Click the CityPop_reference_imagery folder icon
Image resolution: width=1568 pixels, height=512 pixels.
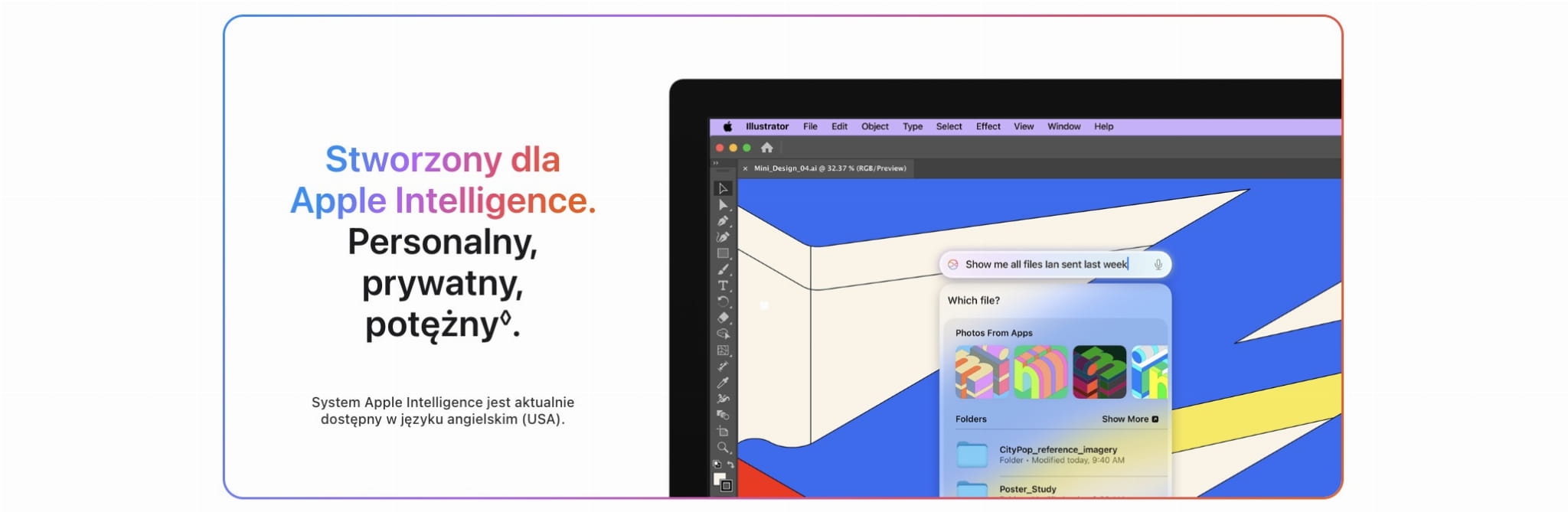pos(972,455)
